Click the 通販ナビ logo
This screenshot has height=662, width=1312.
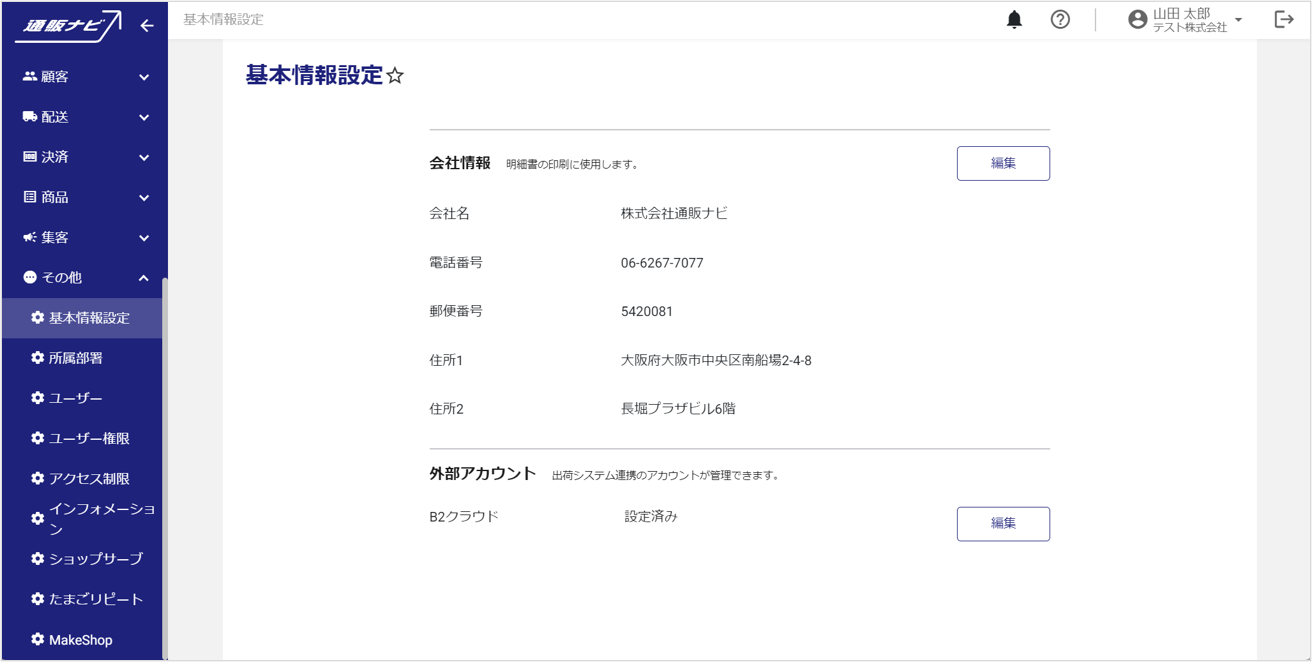tap(67, 26)
